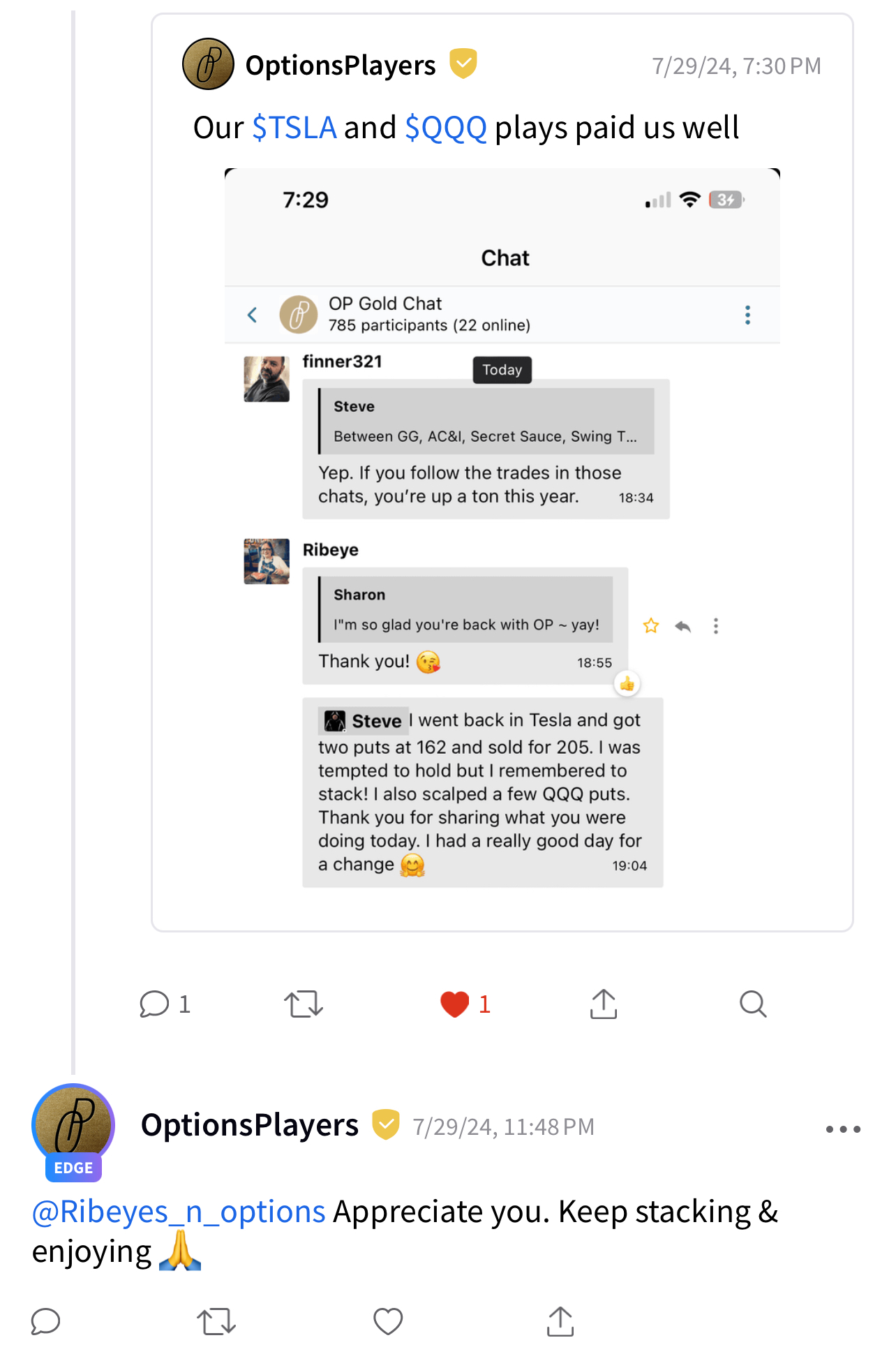Open @Ribeyes_n_options profile mention
The height and width of the screenshot is (1361, 896).
tap(179, 1212)
